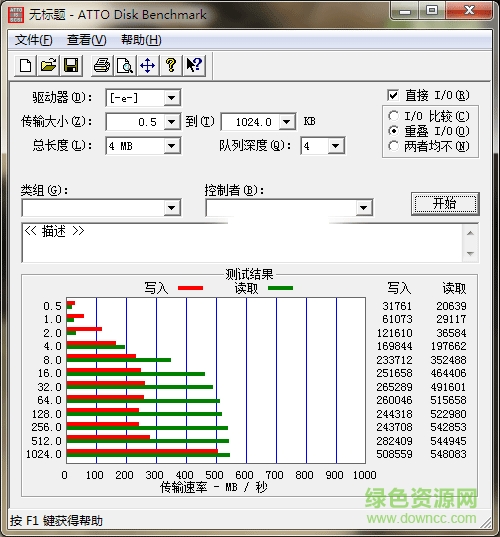Image resolution: width=500 pixels, height=537 pixels.
Task: Click the ATTO app icon in title bar
Action: (x=16, y=14)
